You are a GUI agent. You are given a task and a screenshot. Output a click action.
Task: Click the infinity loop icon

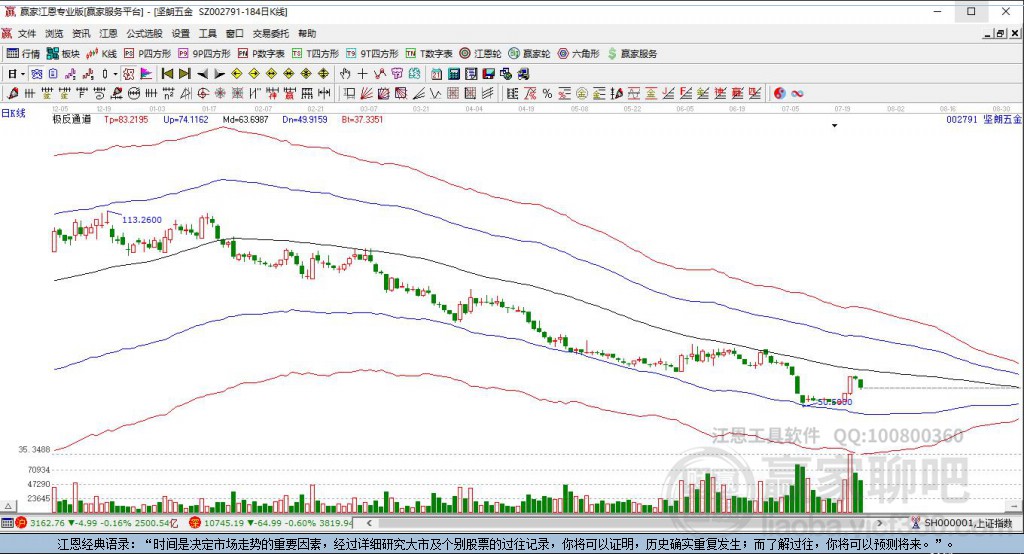click(x=797, y=93)
